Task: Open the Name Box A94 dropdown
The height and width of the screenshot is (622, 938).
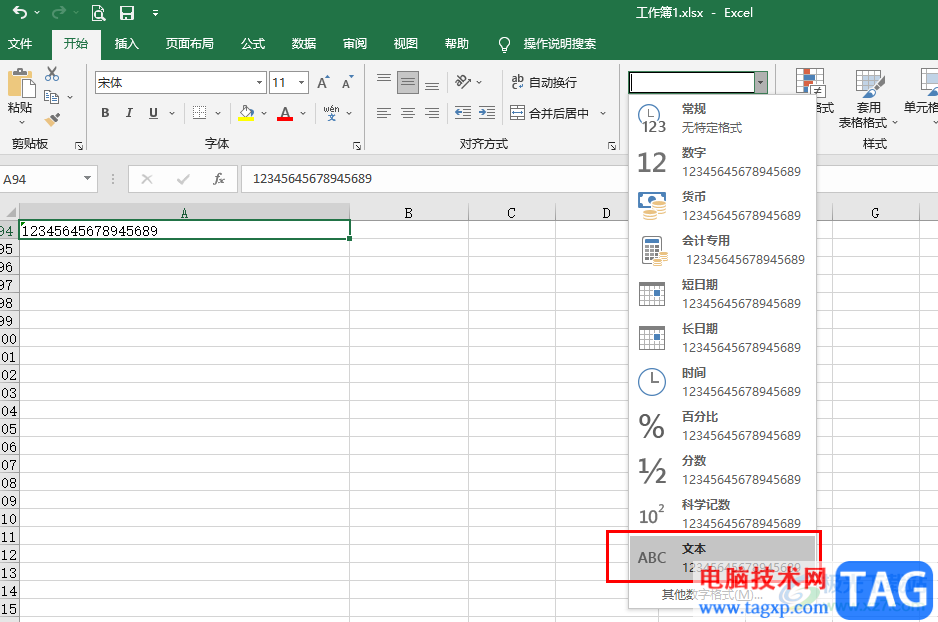Action: tap(87, 178)
